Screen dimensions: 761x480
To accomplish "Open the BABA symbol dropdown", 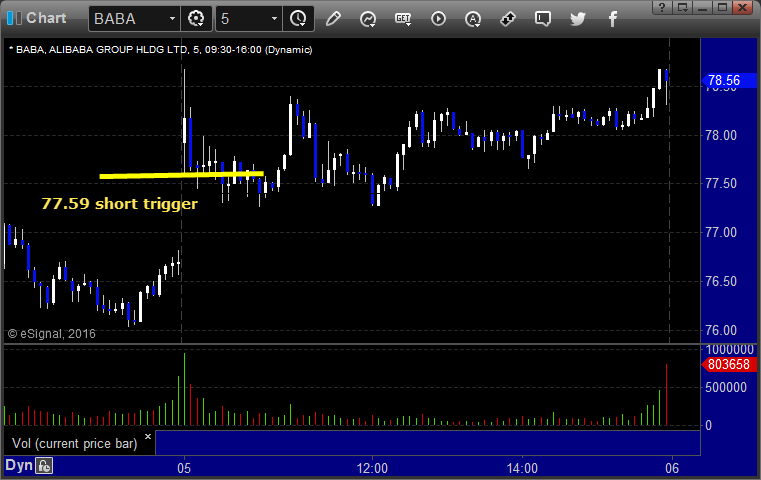I will pyautogui.click(x=172, y=18).
